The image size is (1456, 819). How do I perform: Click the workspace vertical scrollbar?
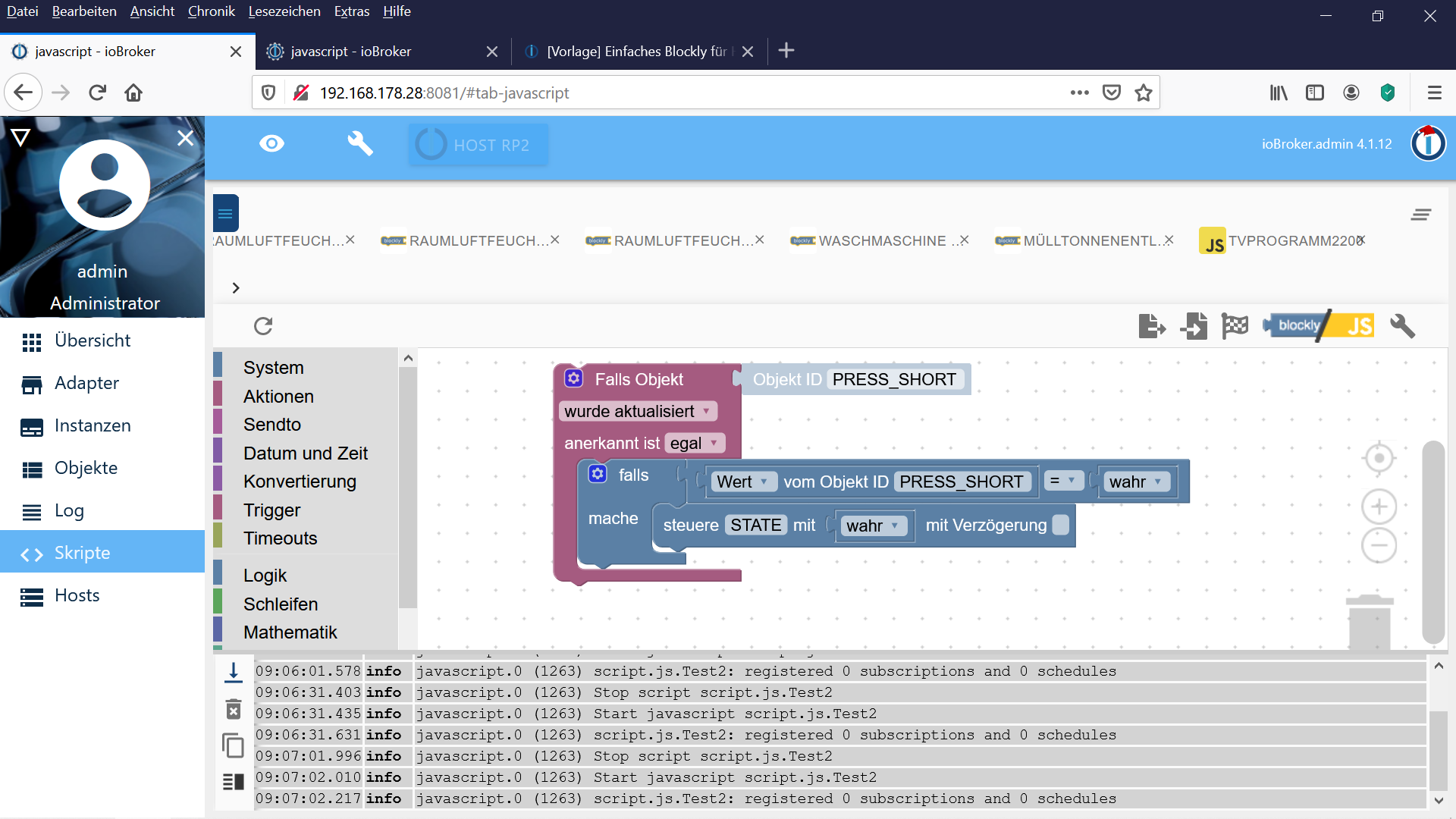pyautogui.click(x=1433, y=542)
